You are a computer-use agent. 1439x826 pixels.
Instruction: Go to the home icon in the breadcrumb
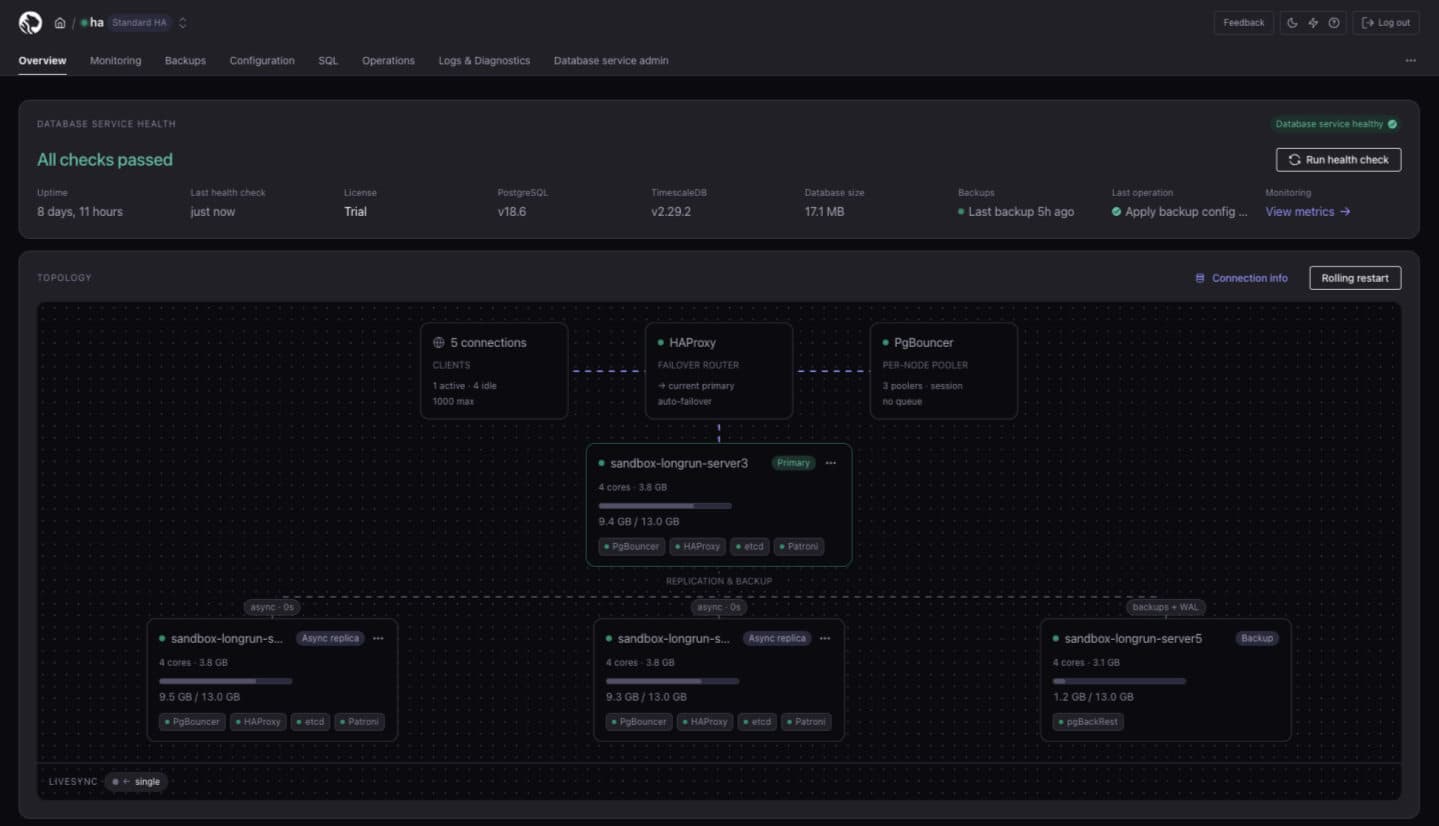click(x=60, y=23)
